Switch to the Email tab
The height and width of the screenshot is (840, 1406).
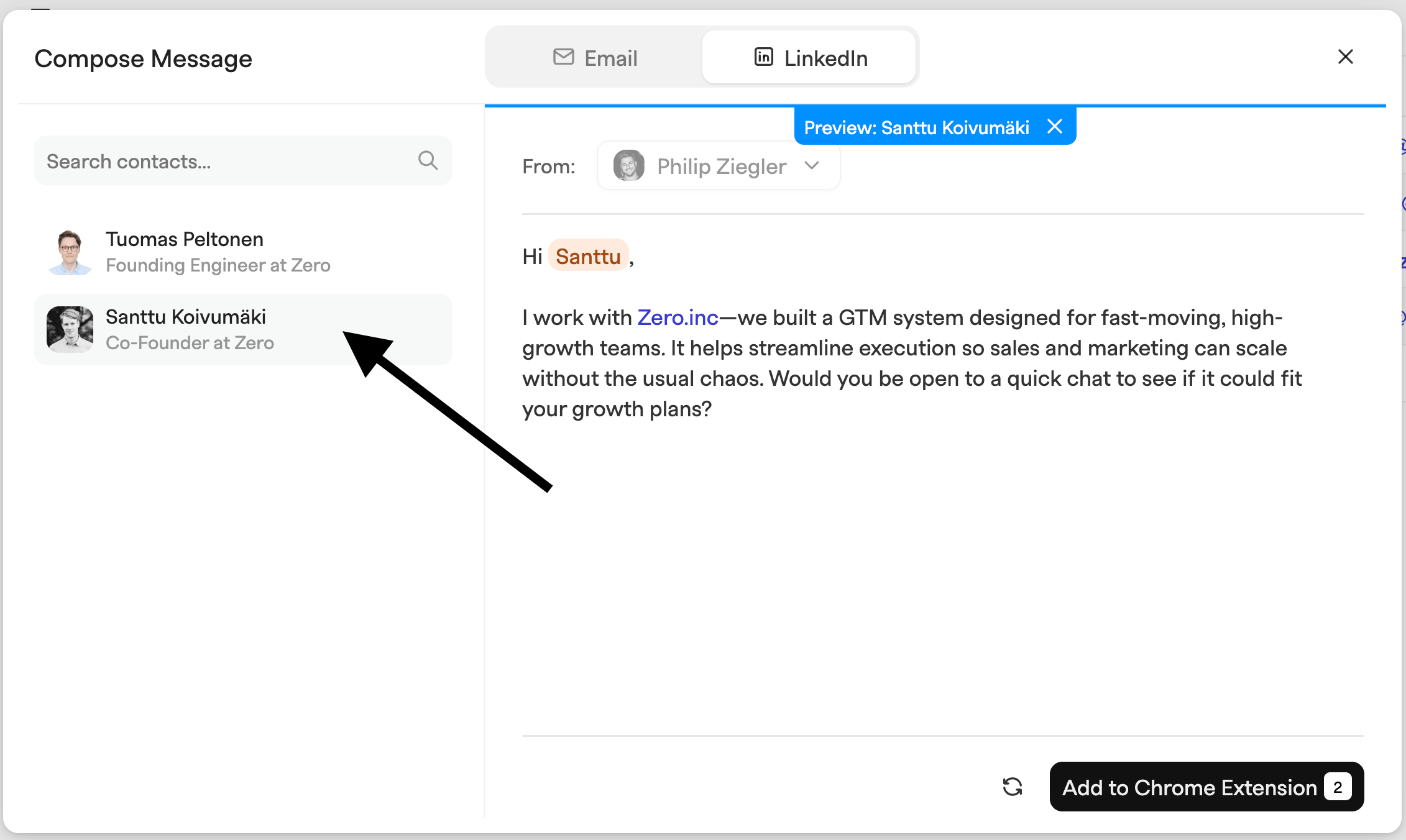pyautogui.click(x=595, y=58)
